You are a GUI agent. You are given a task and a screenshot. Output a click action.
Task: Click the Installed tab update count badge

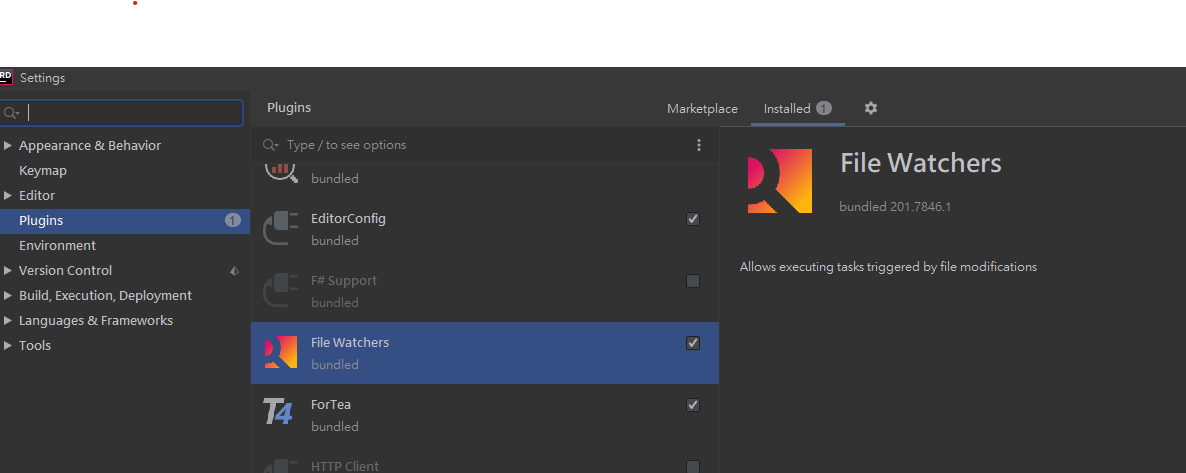[x=824, y=108]
